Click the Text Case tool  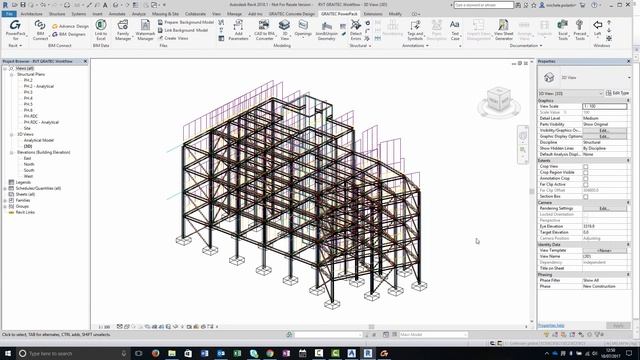pos(455,30)
